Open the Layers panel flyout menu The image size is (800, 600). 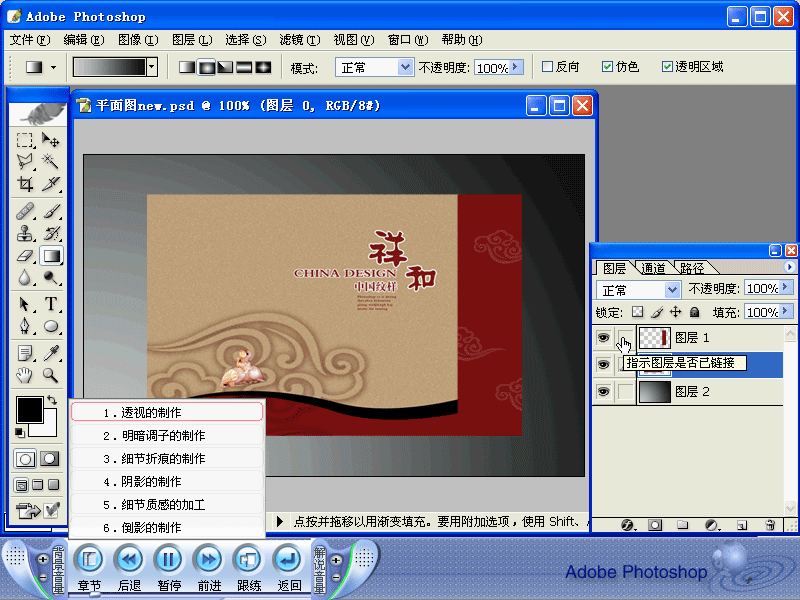click(789, 267)
